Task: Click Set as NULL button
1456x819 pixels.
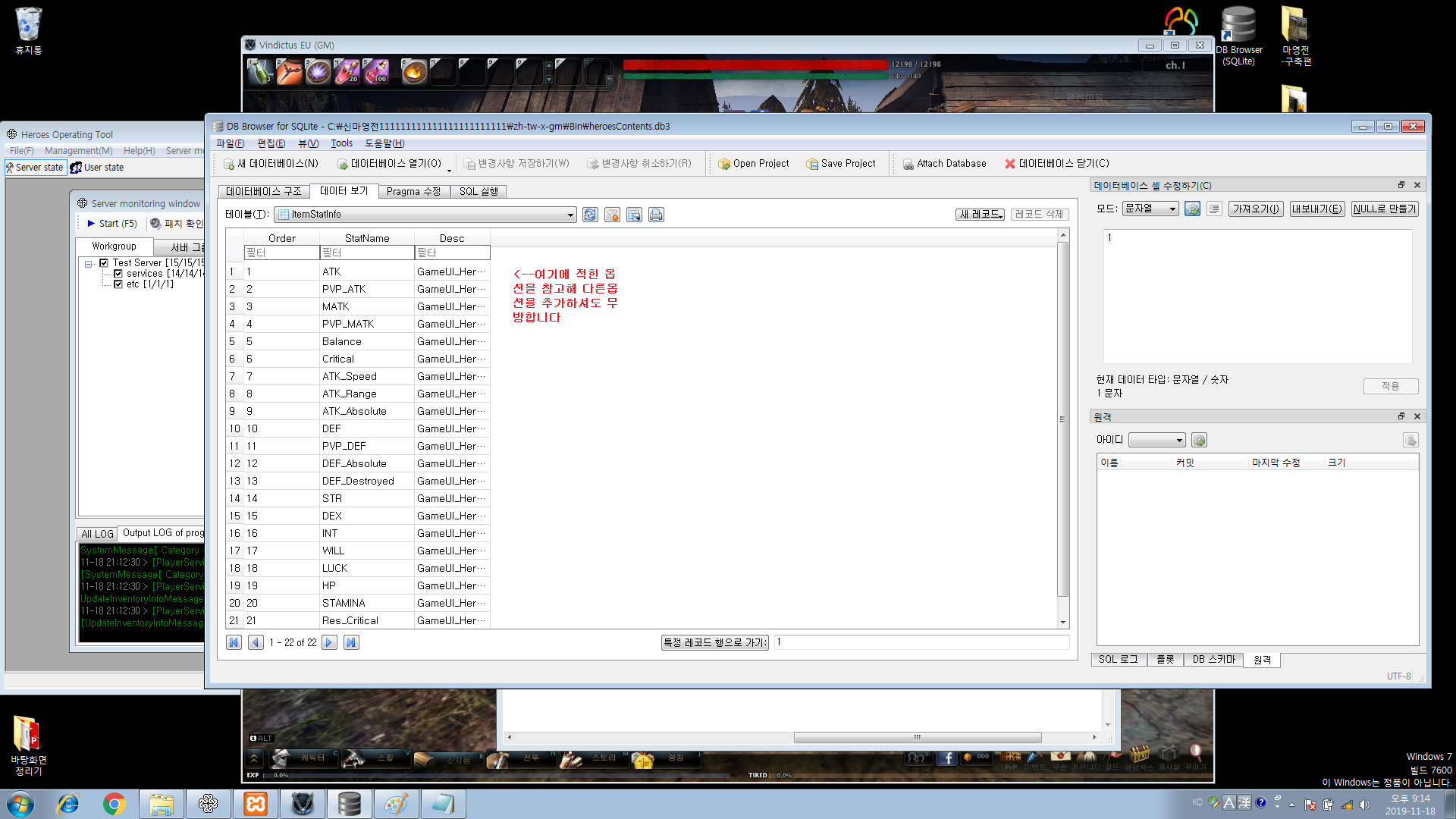Action: [1385, 209]
